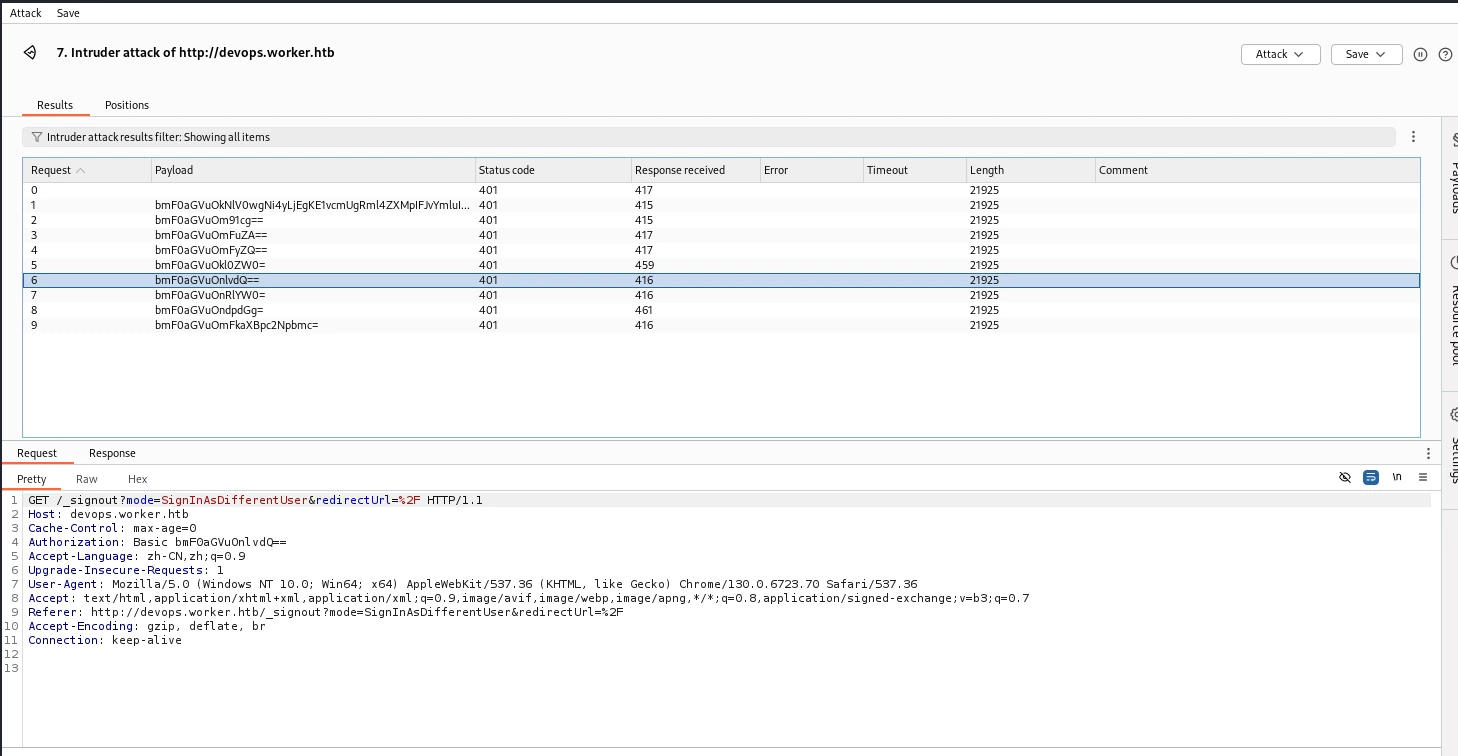The image size is (1458, 756).
Task: Click the User-Agent header line
Action: click(x=473, y=584)
